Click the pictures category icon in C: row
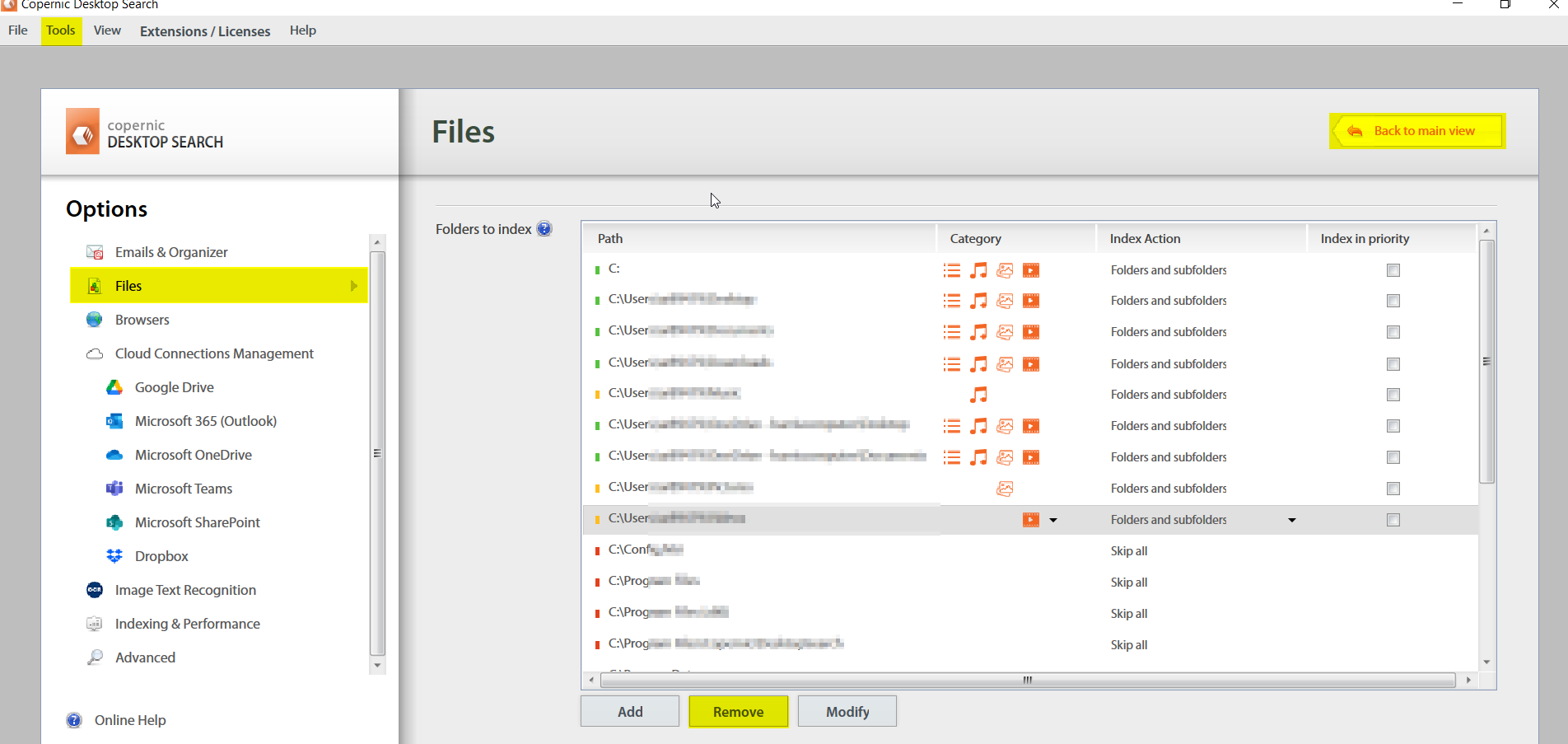Viewport: 1568px width, 744px height. click(1005, 270)
